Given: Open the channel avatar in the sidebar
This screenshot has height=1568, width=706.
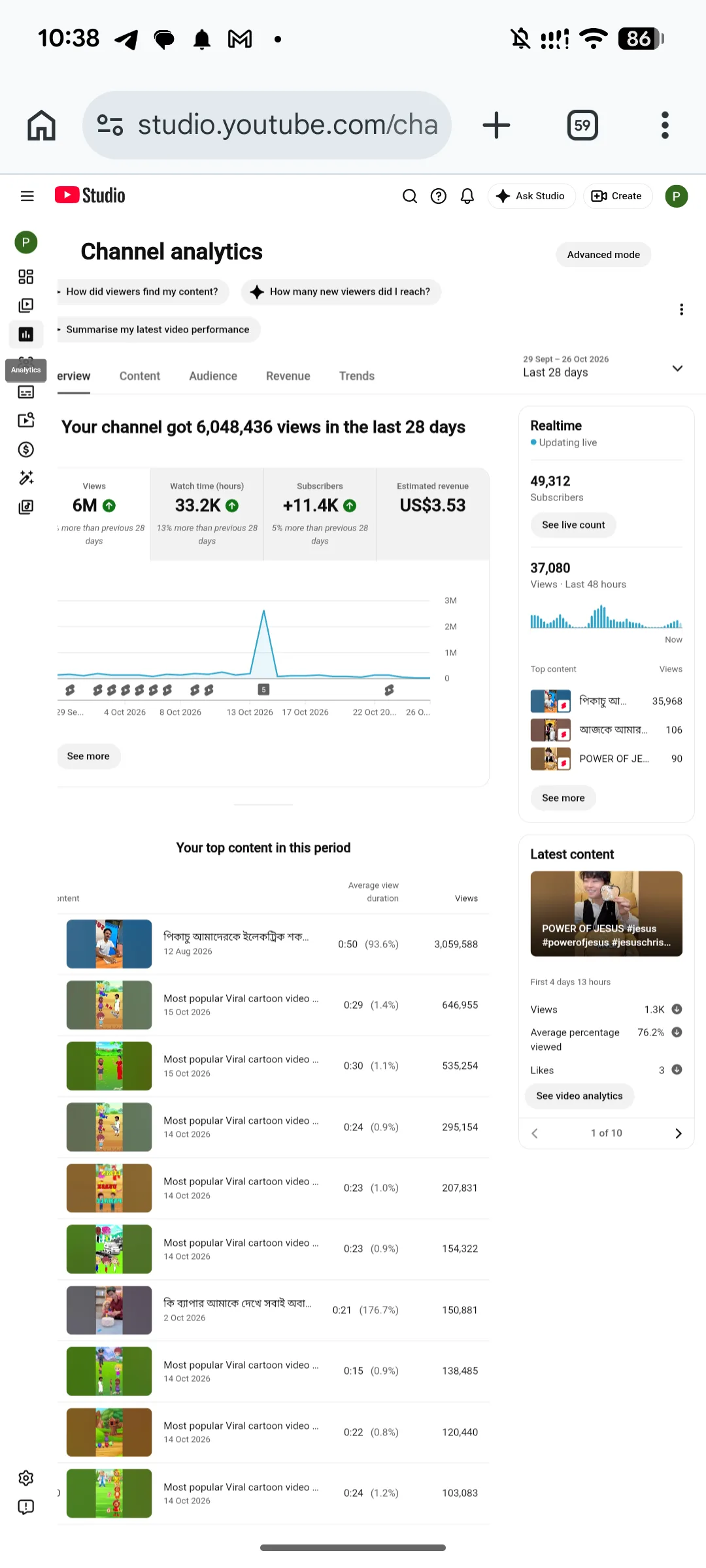Looking at the screenshot, I should coord(26,242).
